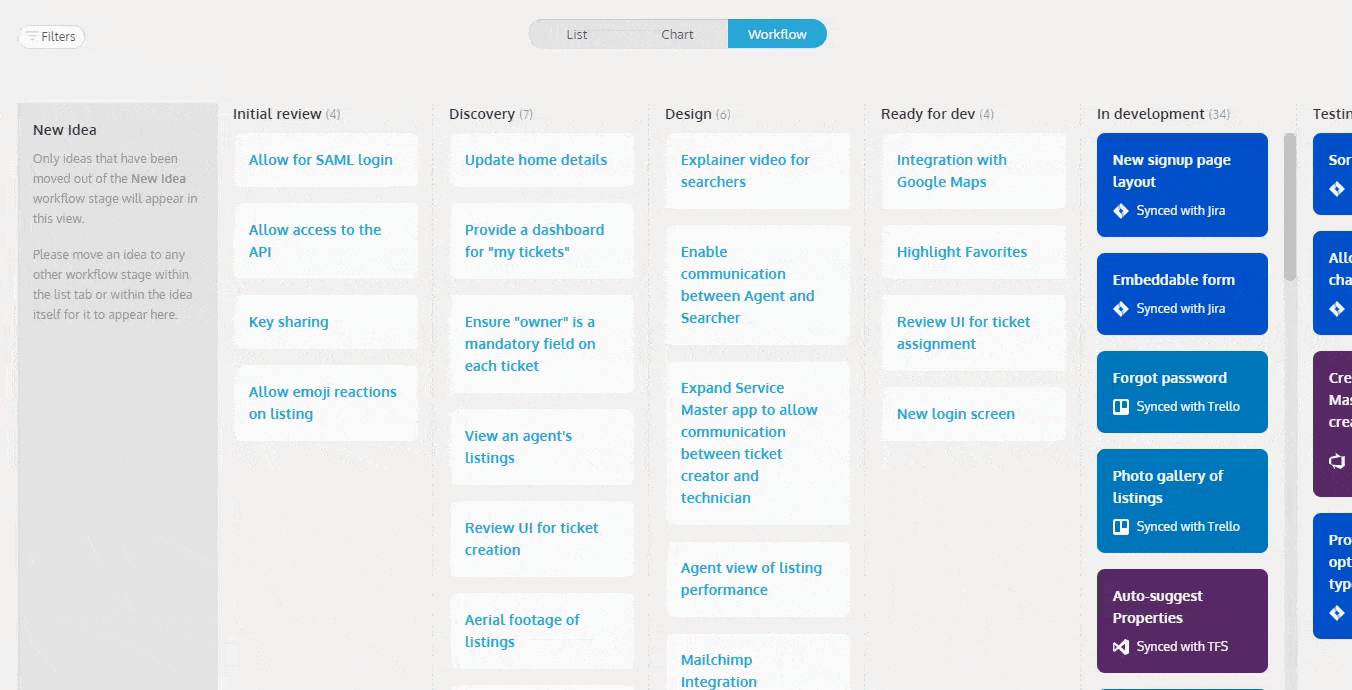Switch to the List view tab
The width and height of the screenshot is (1352, 690).
[x=577, y=34]
